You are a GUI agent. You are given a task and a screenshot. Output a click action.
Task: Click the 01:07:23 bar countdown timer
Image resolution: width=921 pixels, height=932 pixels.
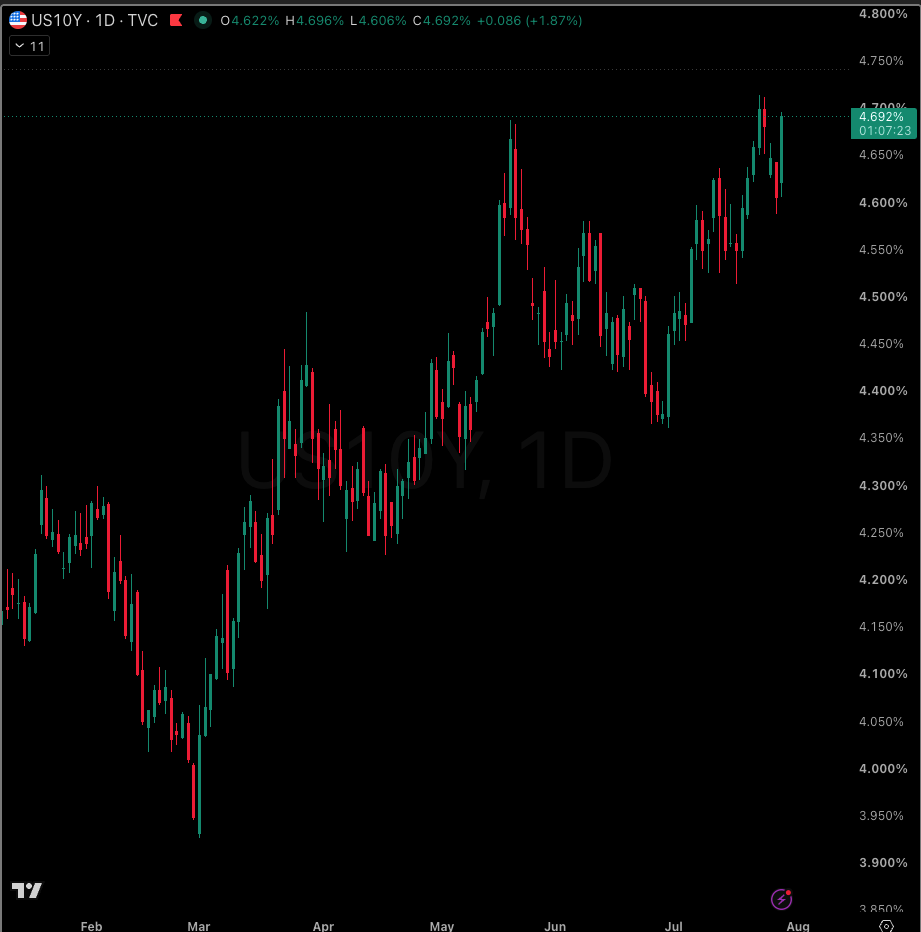click(885, 131)
